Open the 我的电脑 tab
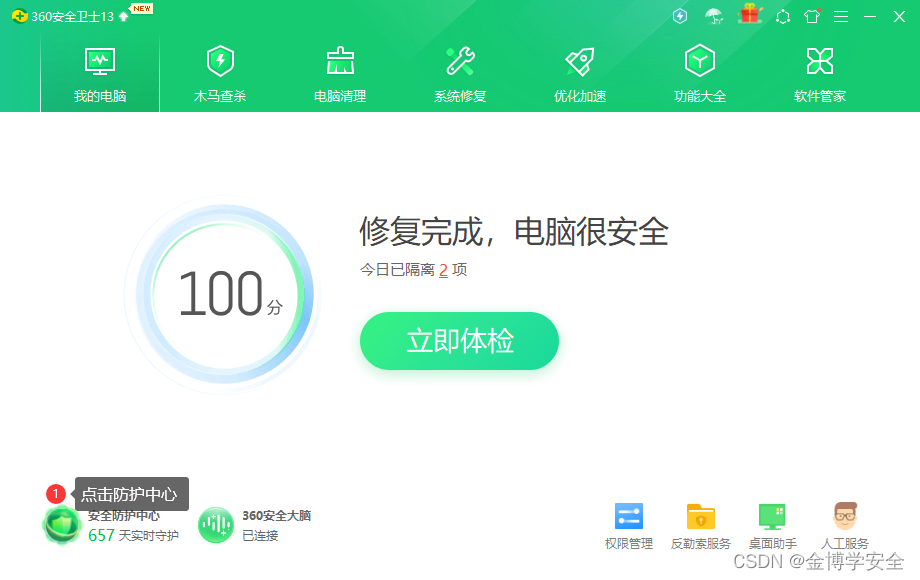Viewport: 920px width, 580px height. click(100, 74)
